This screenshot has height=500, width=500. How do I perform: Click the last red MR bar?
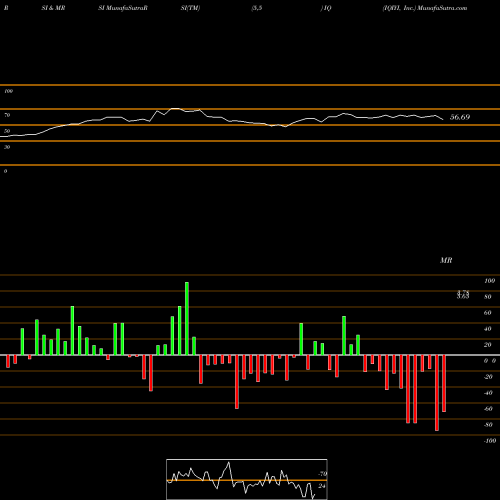tap(444, 383)
